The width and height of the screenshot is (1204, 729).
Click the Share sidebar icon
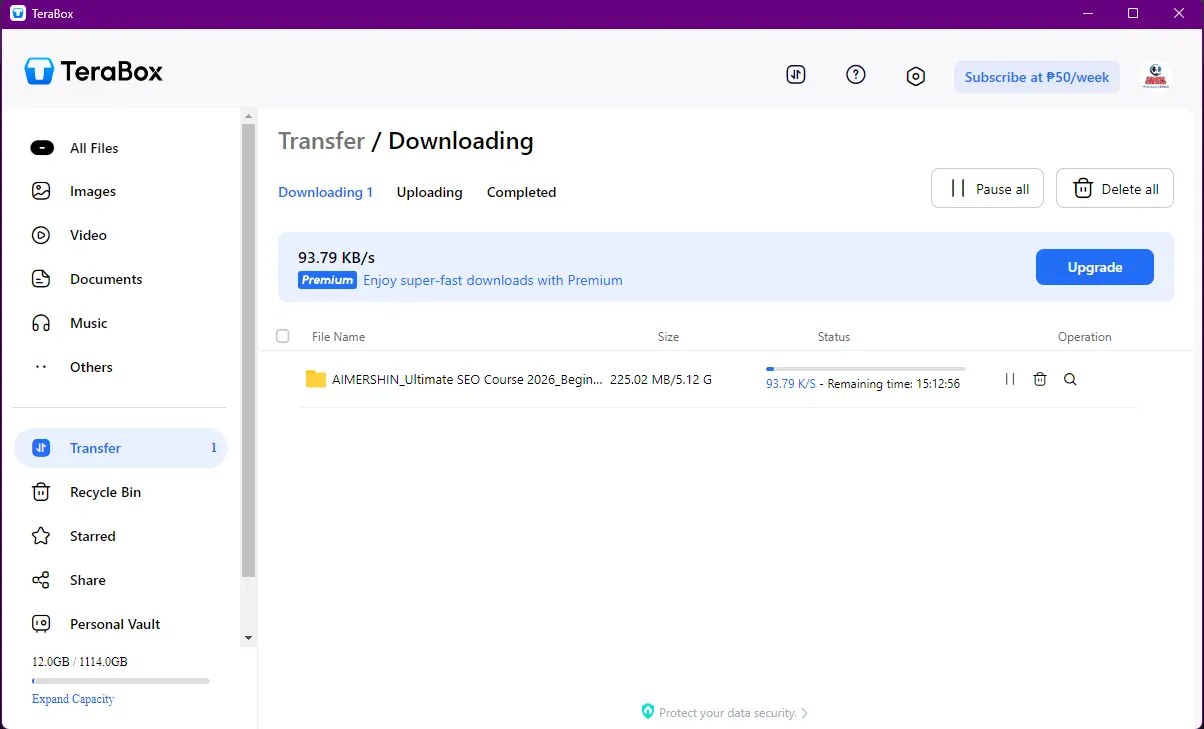coord(41,580)
